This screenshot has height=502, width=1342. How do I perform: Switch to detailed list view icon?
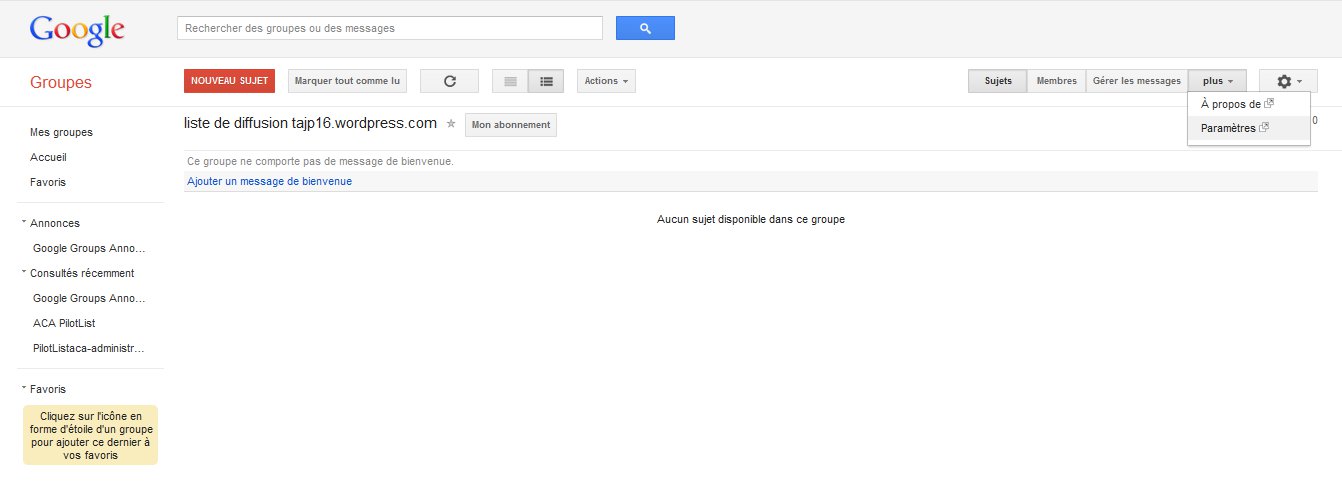click(x=546, y=81)
